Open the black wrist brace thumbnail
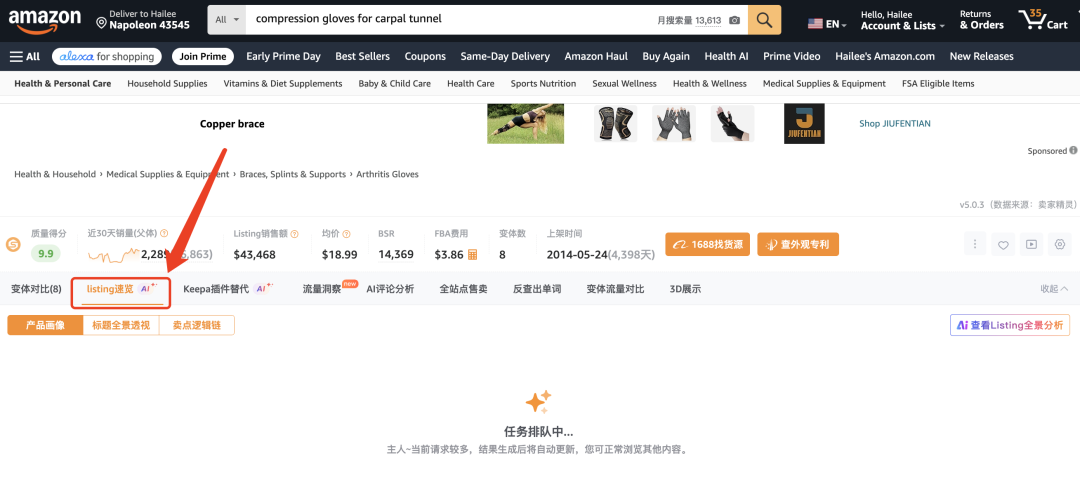 (732, 123)
